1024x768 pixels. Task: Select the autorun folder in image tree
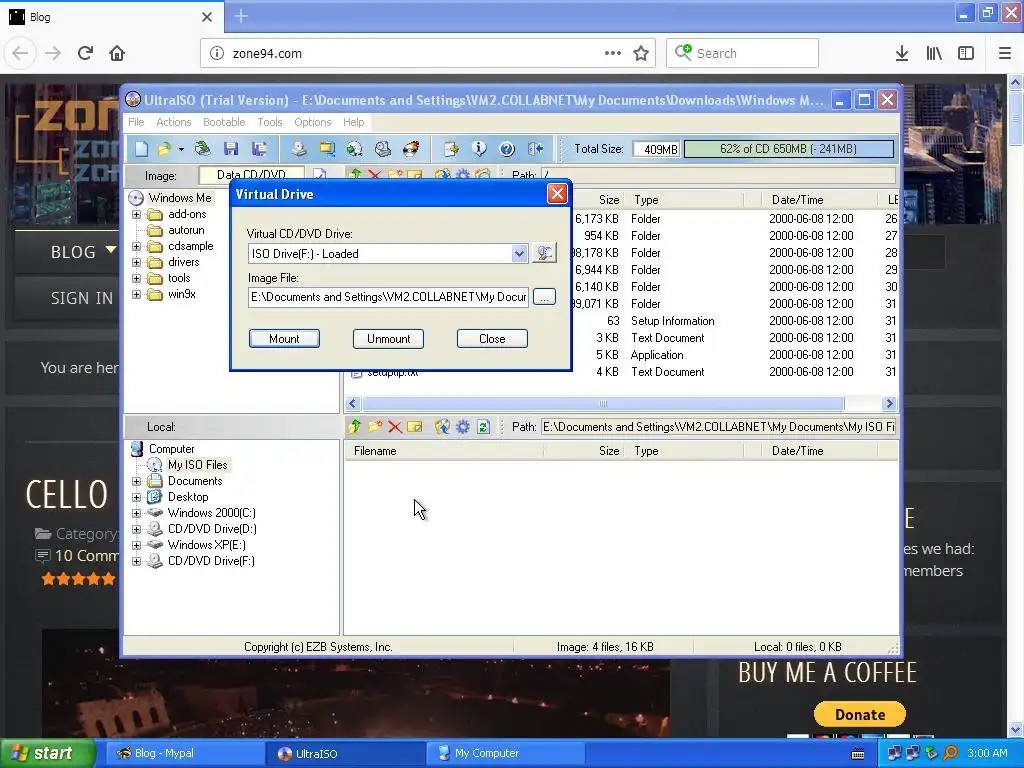pos(186,230)
